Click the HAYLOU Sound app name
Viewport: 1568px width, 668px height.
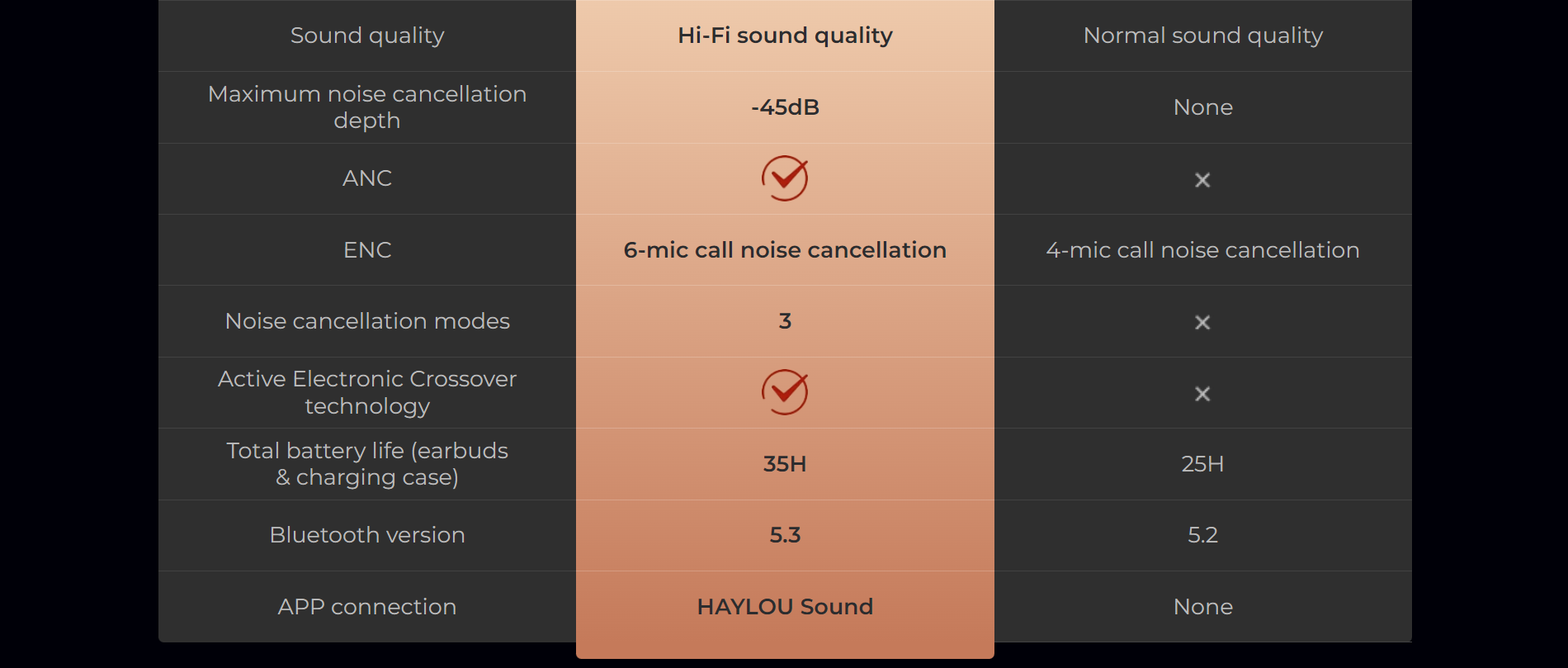click(x=785, y=607)
